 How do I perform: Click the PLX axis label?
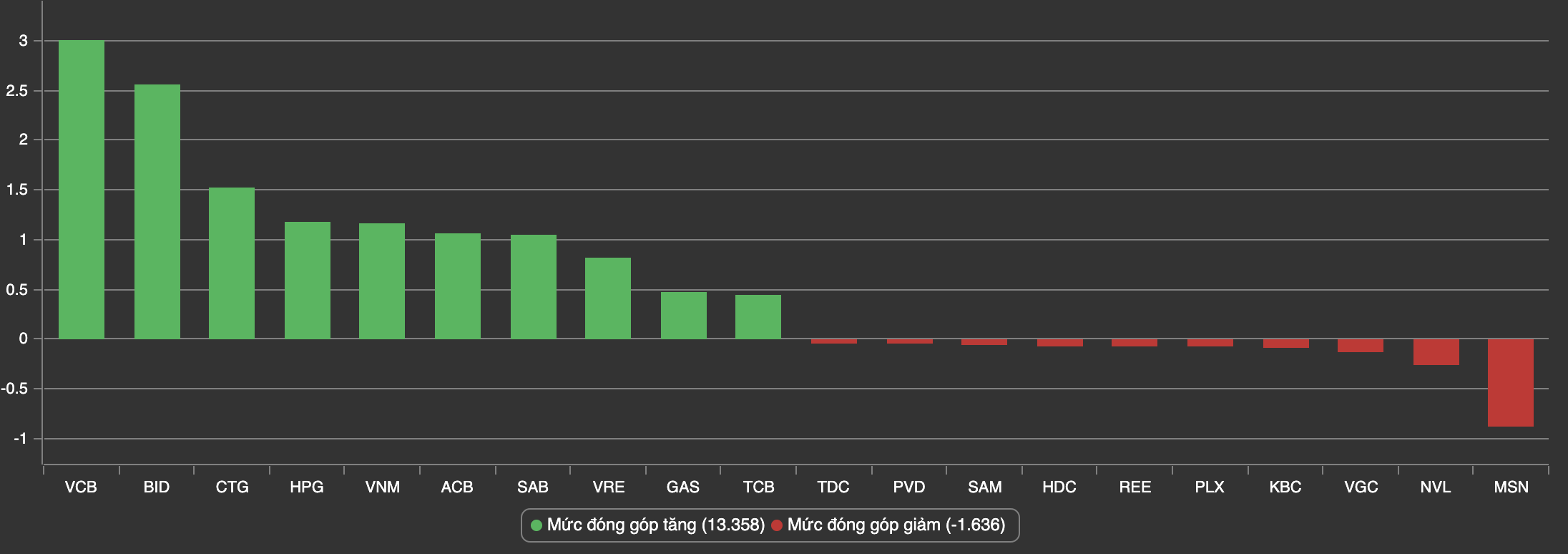[1210, 487]
